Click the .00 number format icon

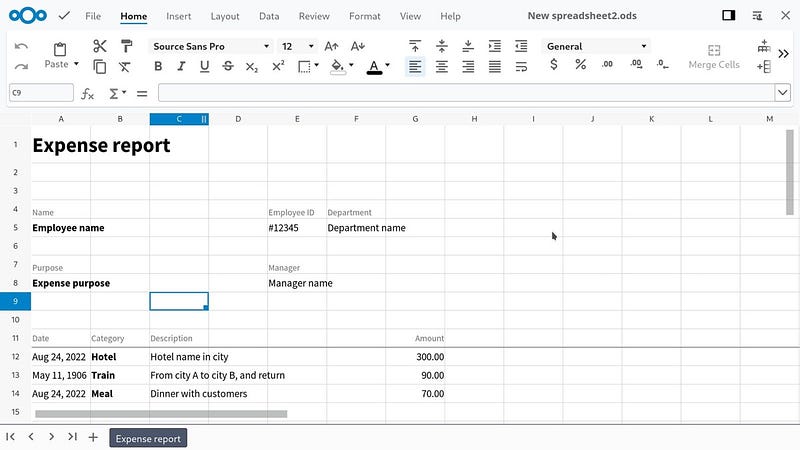[607, 64]
